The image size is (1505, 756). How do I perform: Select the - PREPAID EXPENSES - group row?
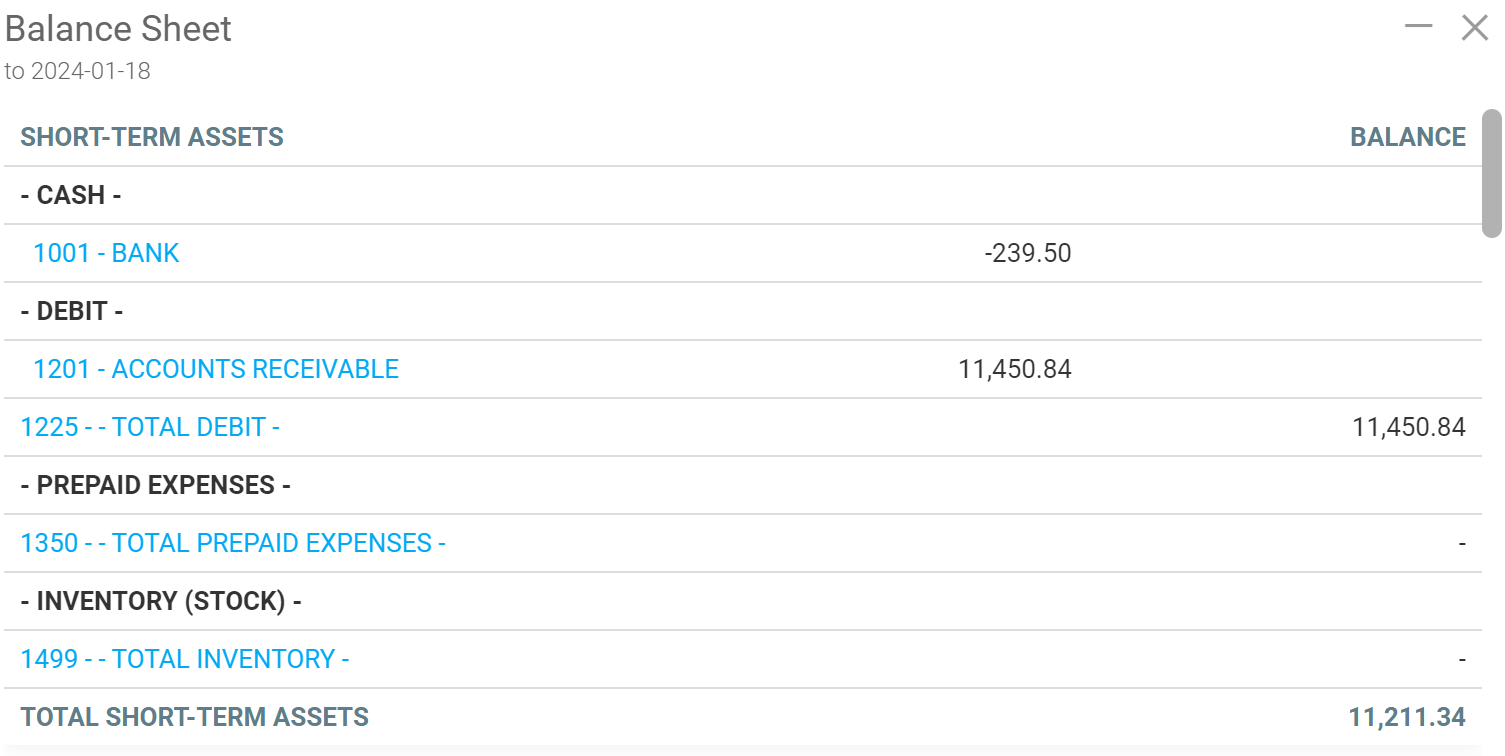(x=155, y=485)
